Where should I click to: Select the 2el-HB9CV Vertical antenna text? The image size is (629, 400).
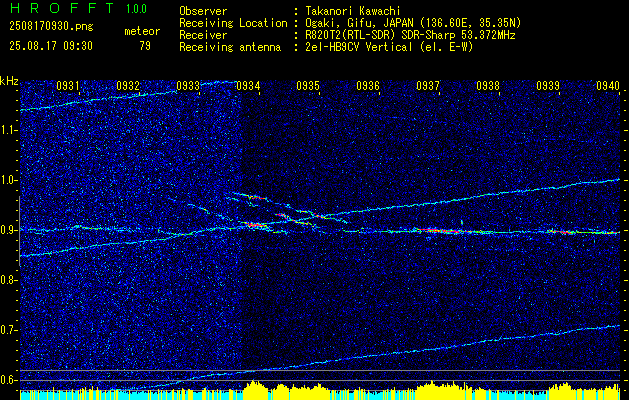389,47
